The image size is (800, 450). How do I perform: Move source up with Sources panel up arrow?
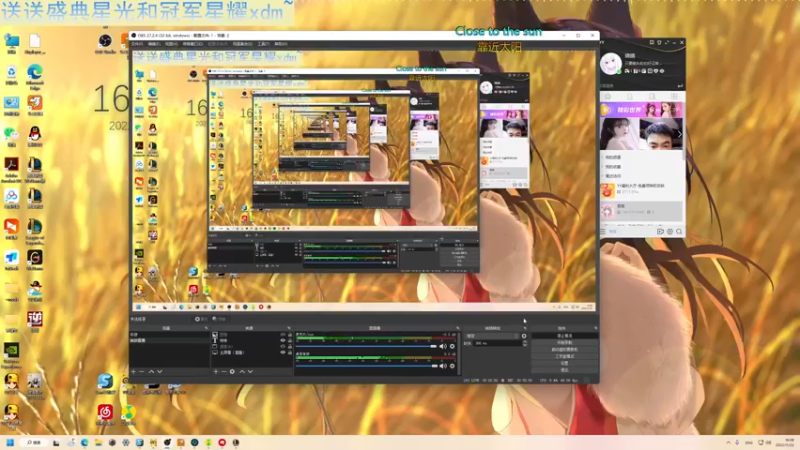coord(242,371)
